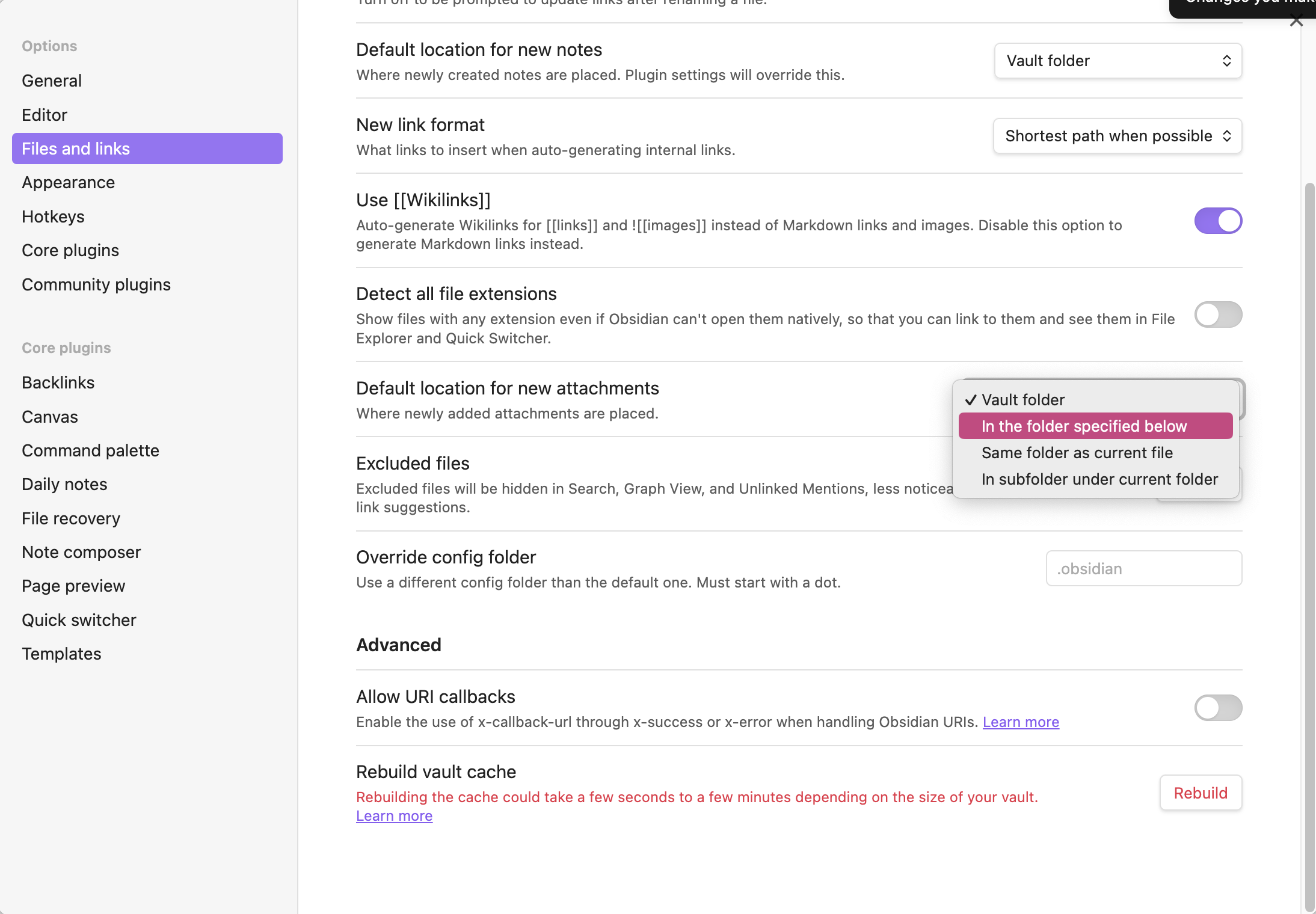Turn on Allow URI callbacks
1316x914 pixels.
click(x=1217, y=708)
